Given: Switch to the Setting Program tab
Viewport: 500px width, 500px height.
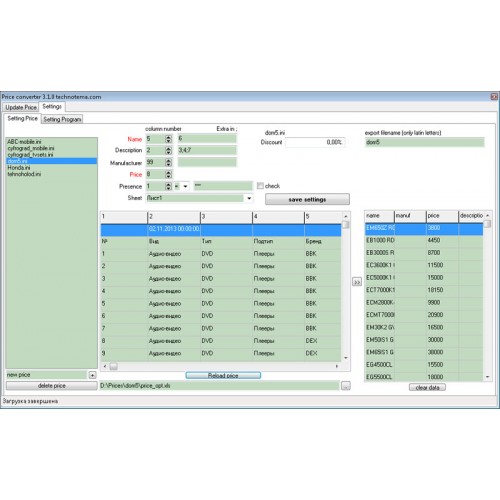Looking at the screenshot, I should point(62,119).
